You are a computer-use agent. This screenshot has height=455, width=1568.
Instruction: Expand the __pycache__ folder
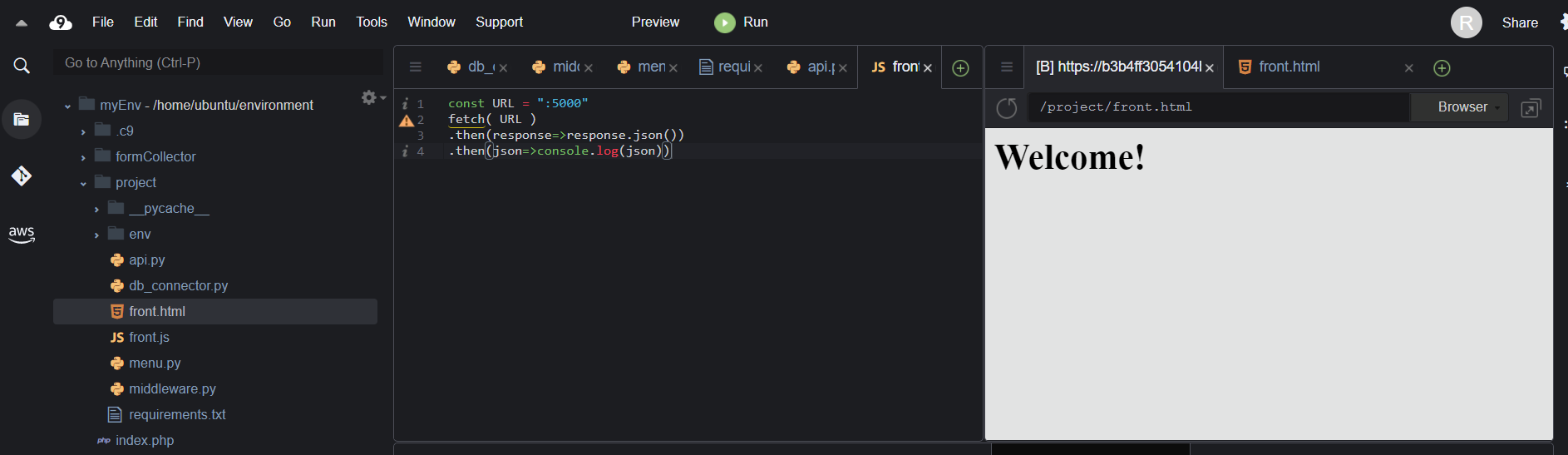(96, 210)
